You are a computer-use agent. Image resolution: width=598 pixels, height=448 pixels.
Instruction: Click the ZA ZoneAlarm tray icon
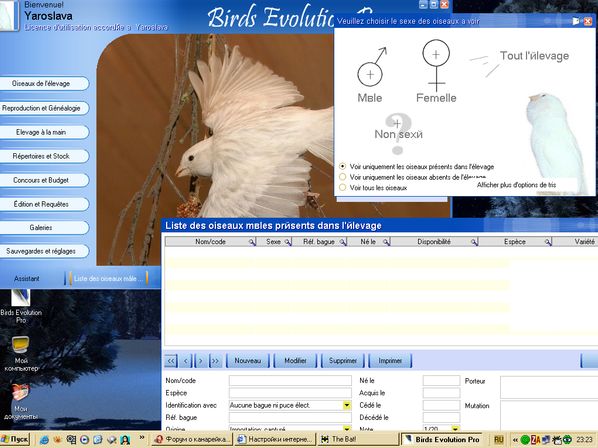pos(535,440)
